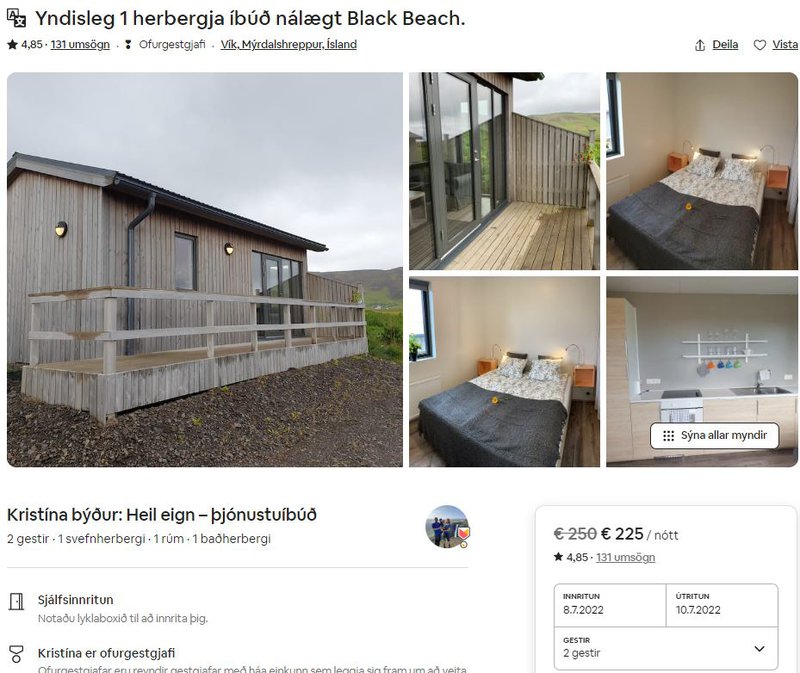Open the wooden deck terrace photo
This screenshot has height=673, width=800.
pos(504,171)
